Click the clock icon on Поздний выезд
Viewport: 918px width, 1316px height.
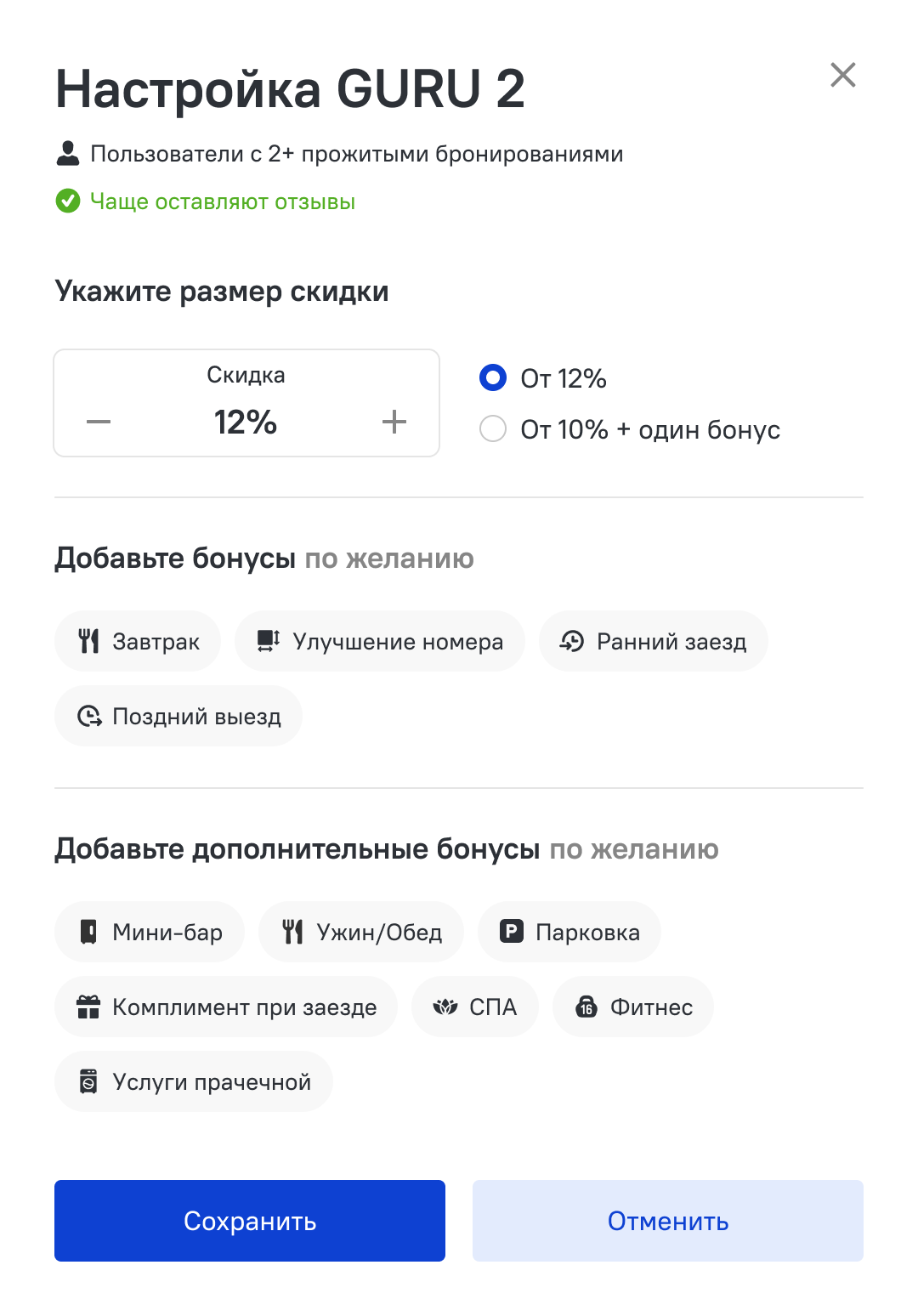coord(89,716)
